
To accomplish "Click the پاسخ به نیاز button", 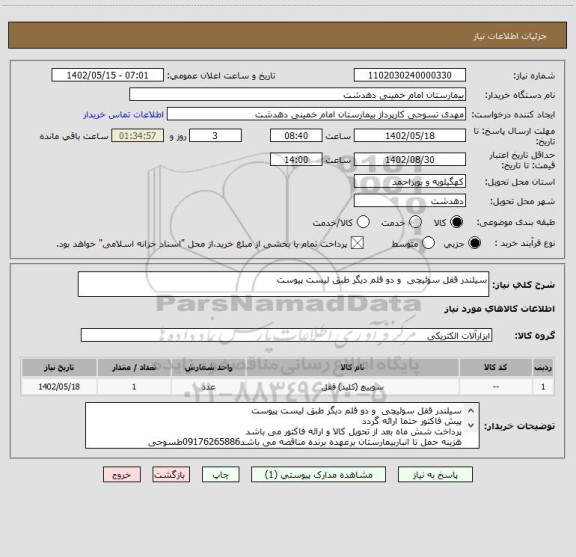I will (435, 475).
